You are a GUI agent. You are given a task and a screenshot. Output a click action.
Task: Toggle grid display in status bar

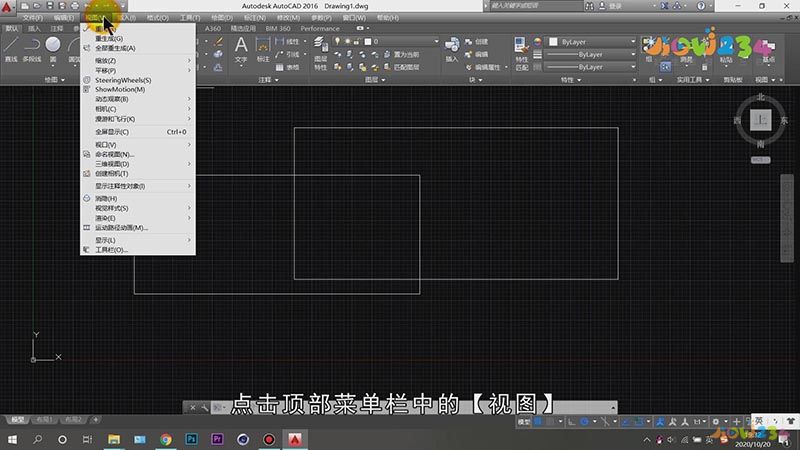point(538,421)
